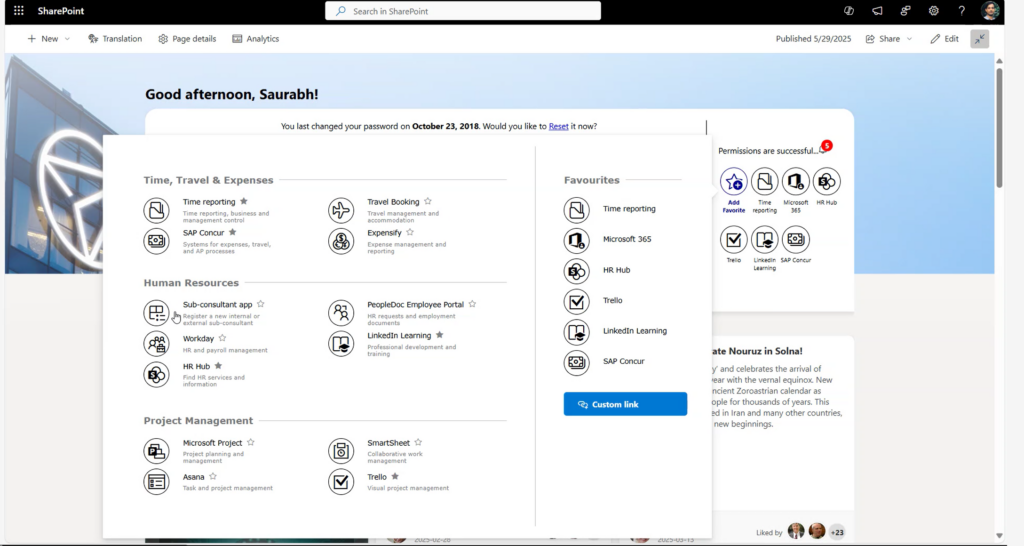Expand the Share dropdown chevron

909,39
